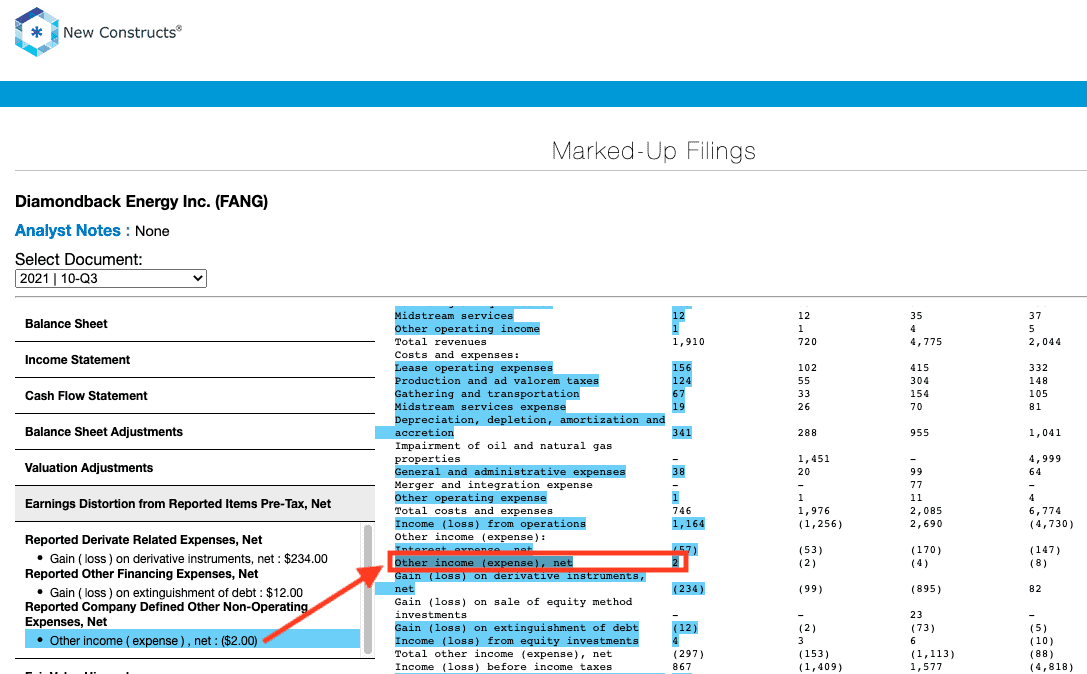
Task: Click 'Gain (loss) on derivative instruments,' in the filing
Action: pos(520,576)
